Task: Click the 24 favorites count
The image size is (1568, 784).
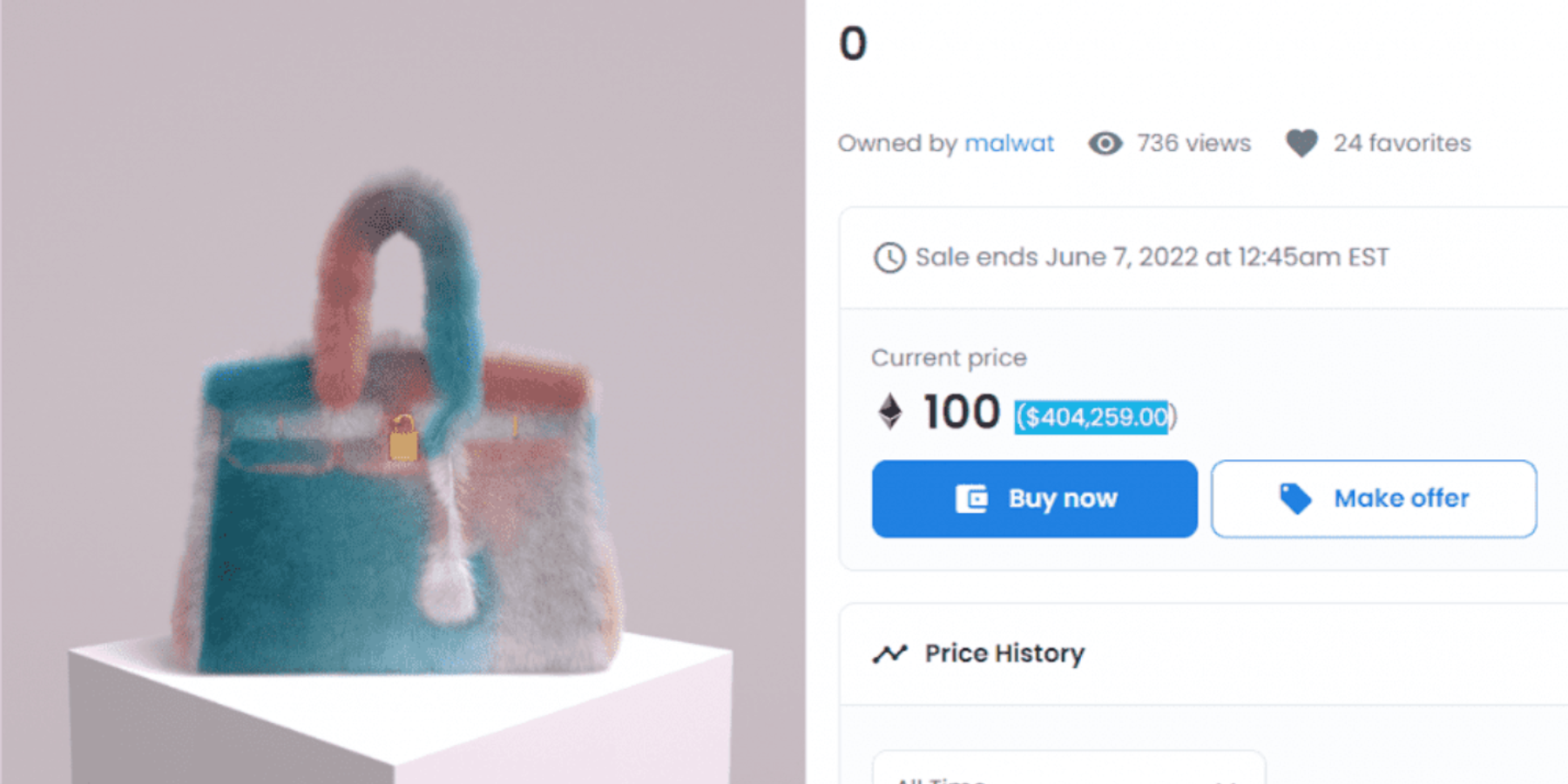Action: 1402,143
